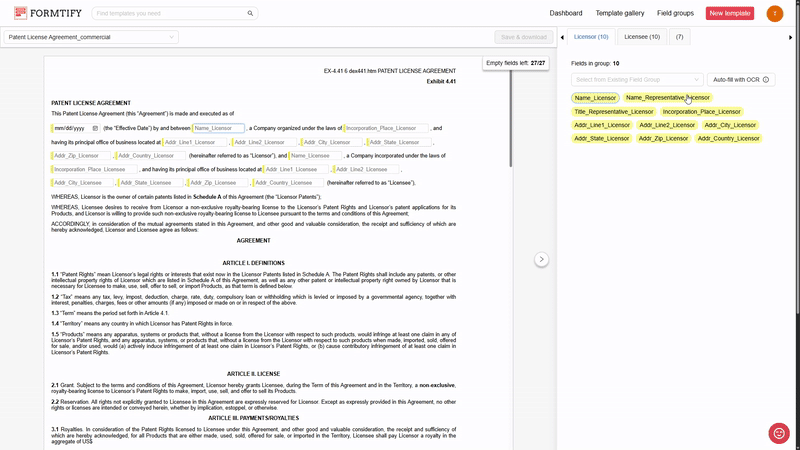
Task: Select Addr_Zip_Licensor tag in side panel
Action: coord(663,138)
